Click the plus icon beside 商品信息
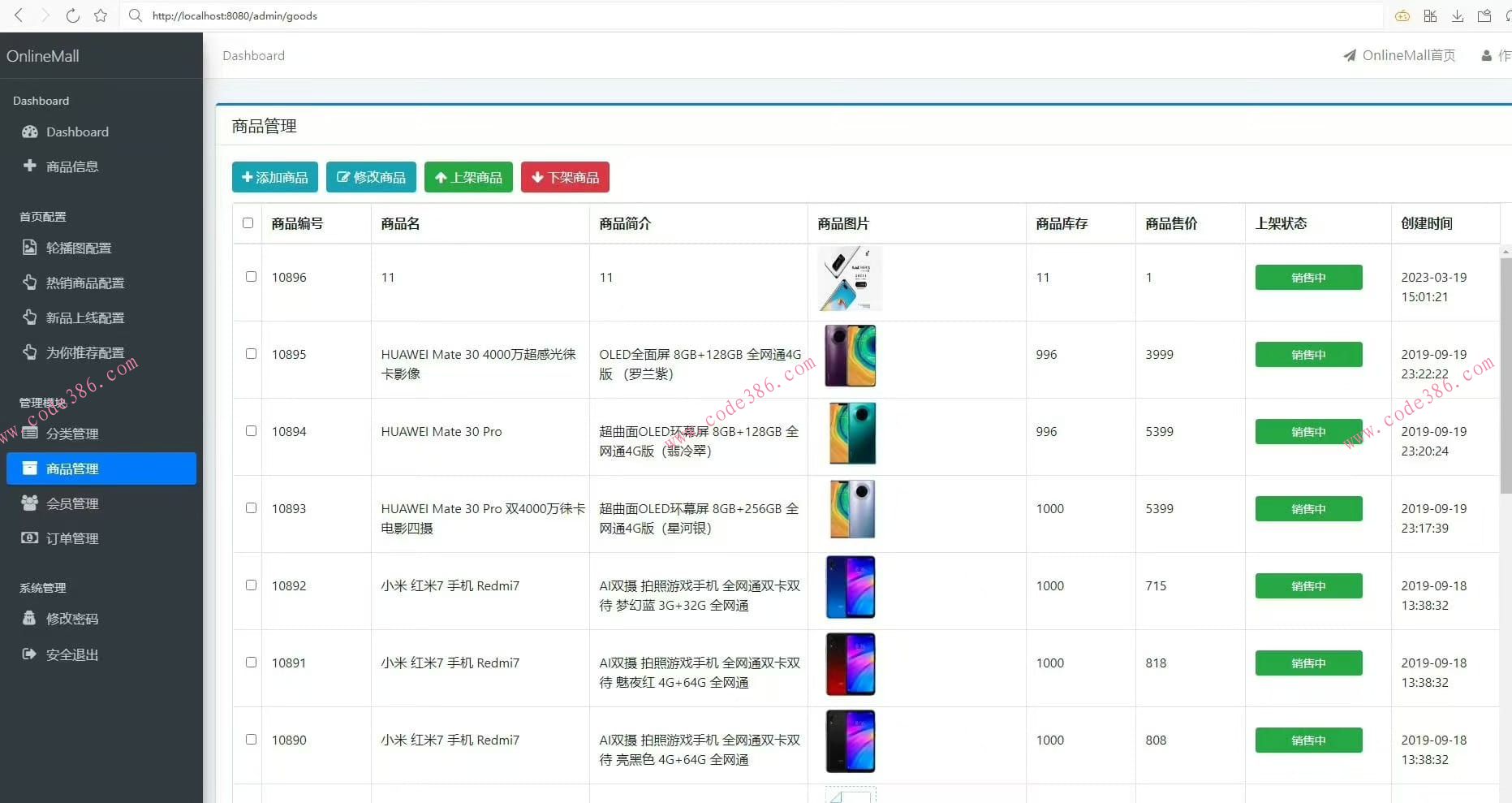1512x803 pixels. 29,166
